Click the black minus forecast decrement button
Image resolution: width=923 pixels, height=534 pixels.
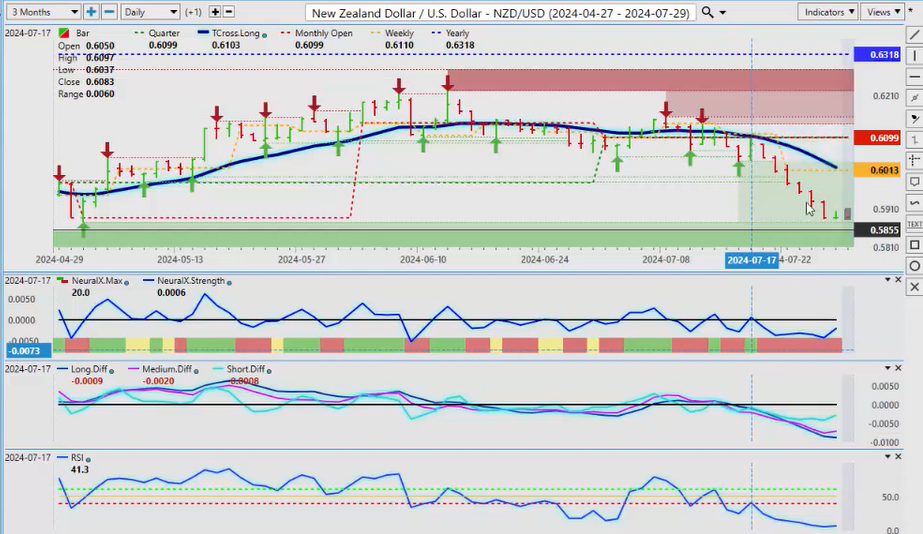pos(229,12)
